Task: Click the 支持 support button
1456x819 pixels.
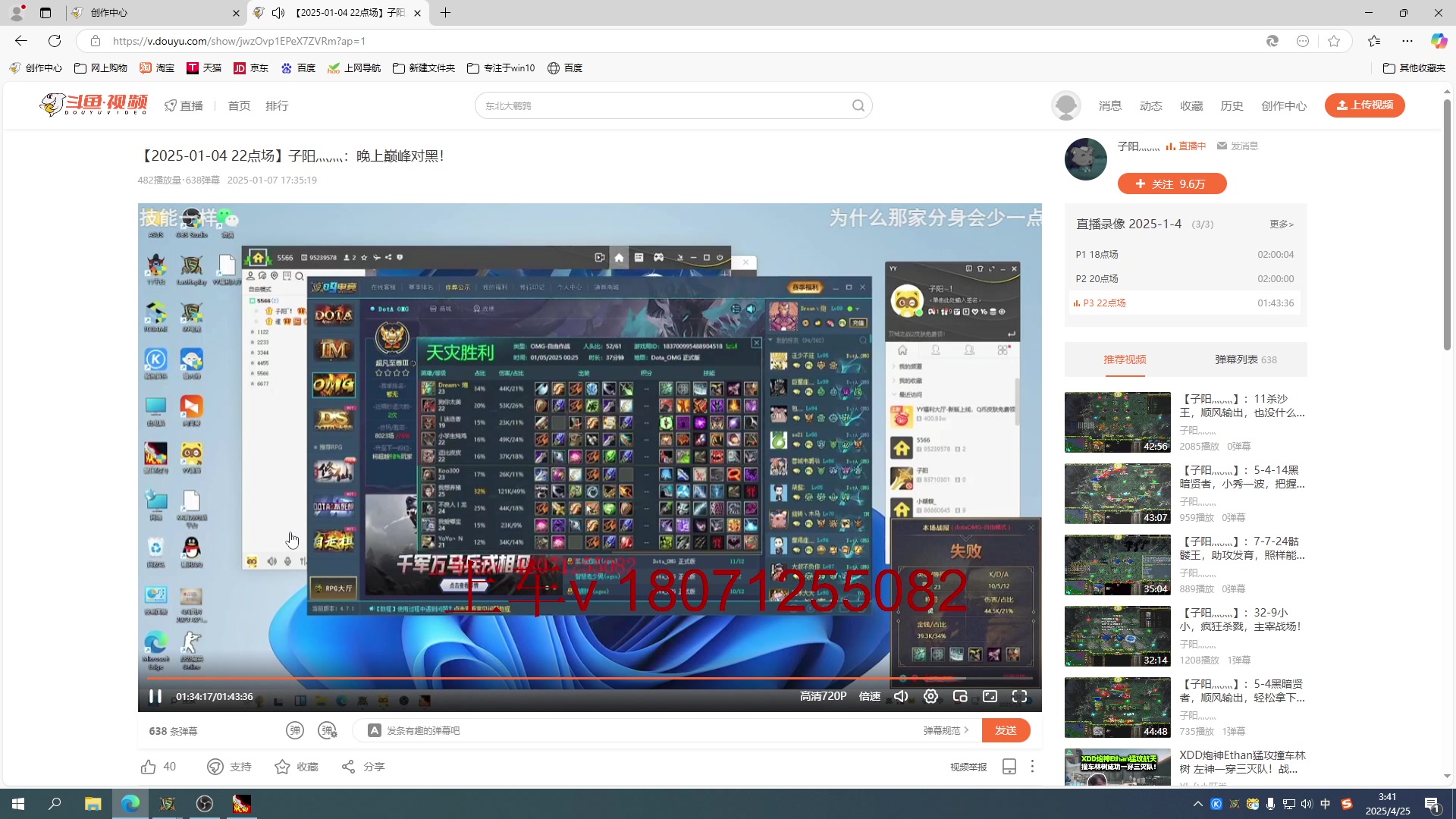Action: point(229,767)
